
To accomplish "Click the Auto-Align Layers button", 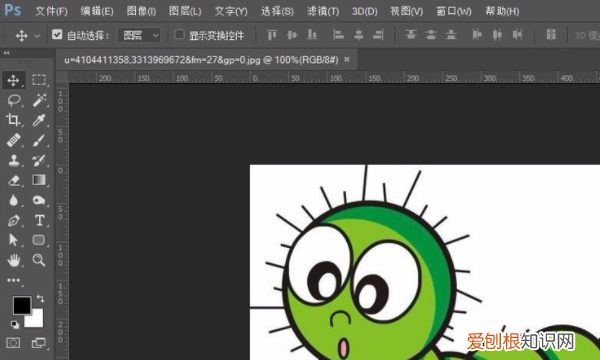I will [x=551, y=34].
